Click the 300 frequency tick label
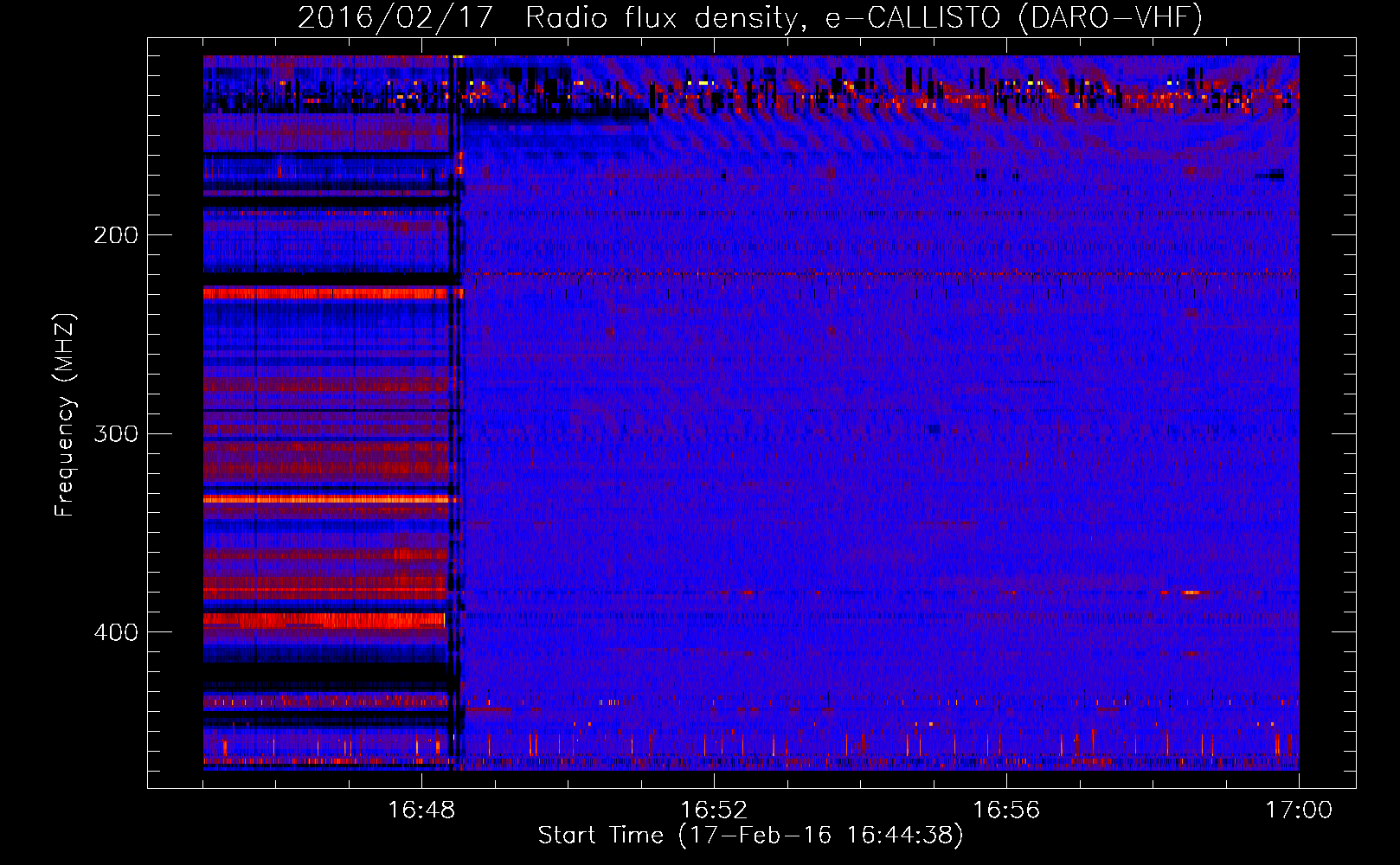 pyautogui.click(x=116, y=433)
